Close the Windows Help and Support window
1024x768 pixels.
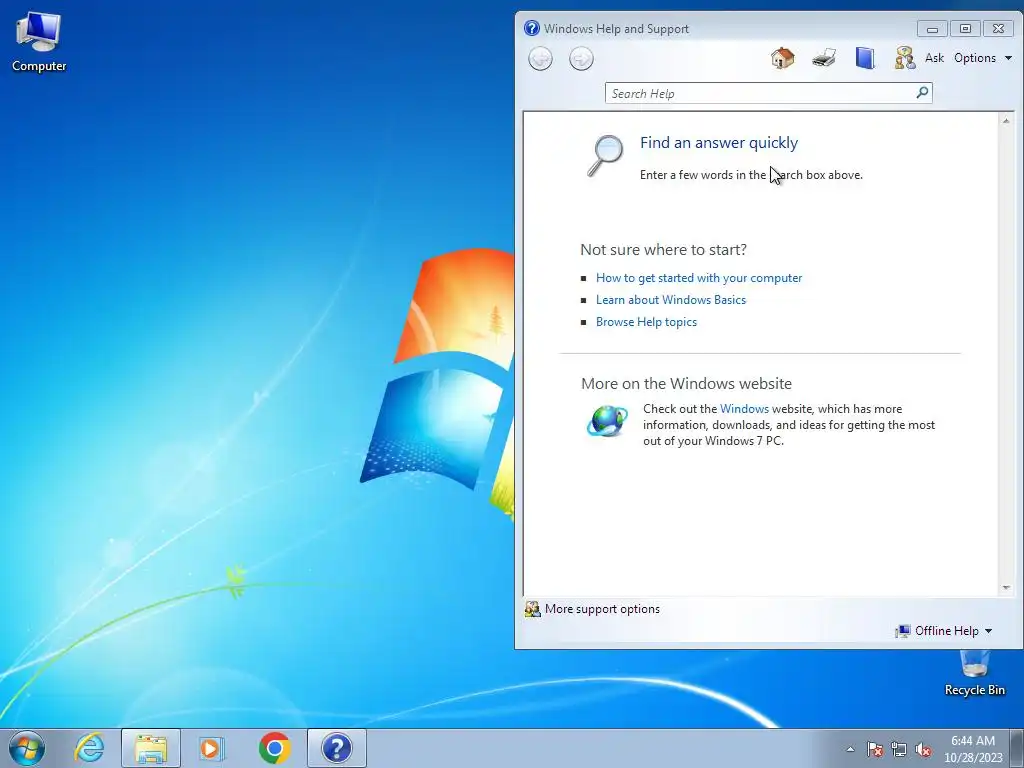pyautogui.click(x=998, y=29)
